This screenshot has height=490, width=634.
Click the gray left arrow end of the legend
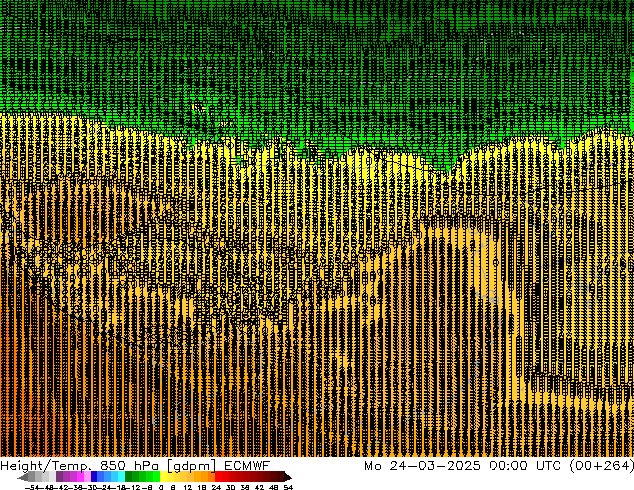pyautogui.click(x=23, y=477)
